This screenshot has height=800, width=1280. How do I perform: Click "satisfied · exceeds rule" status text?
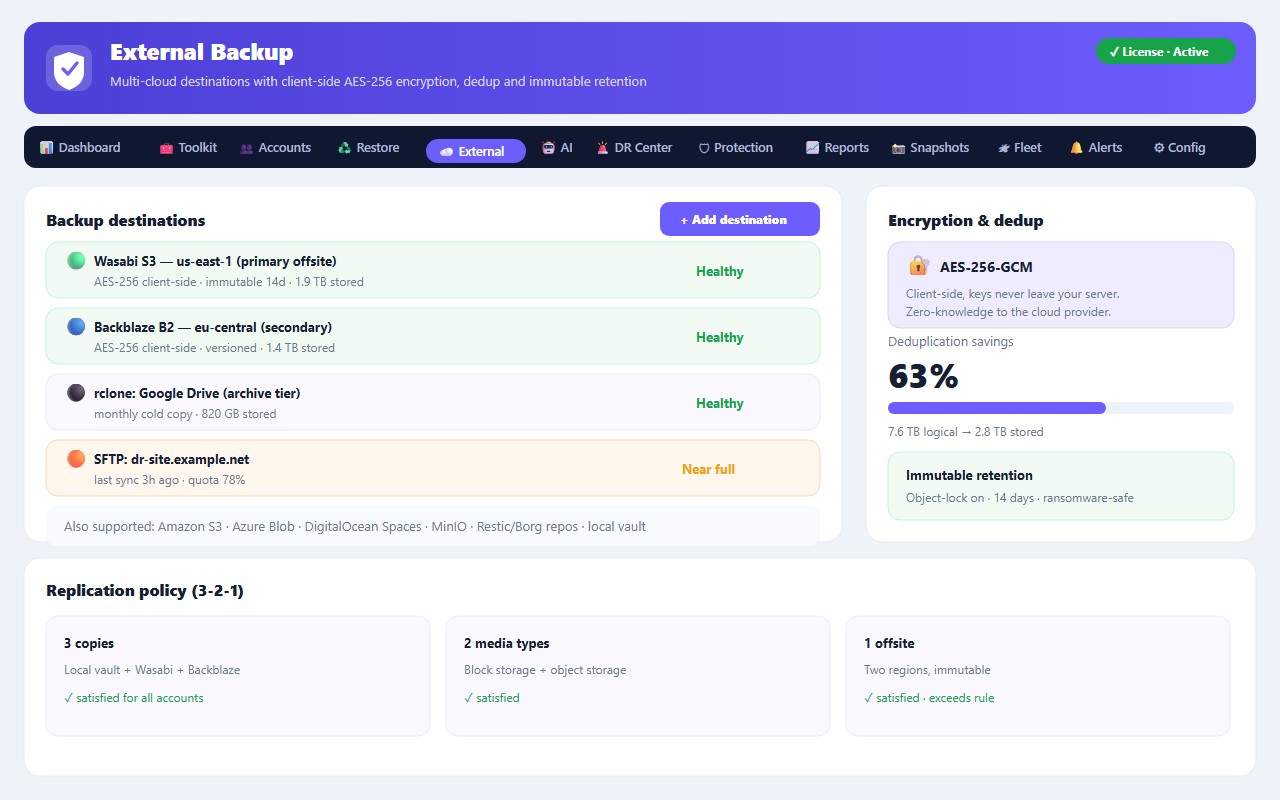point(929,698)
